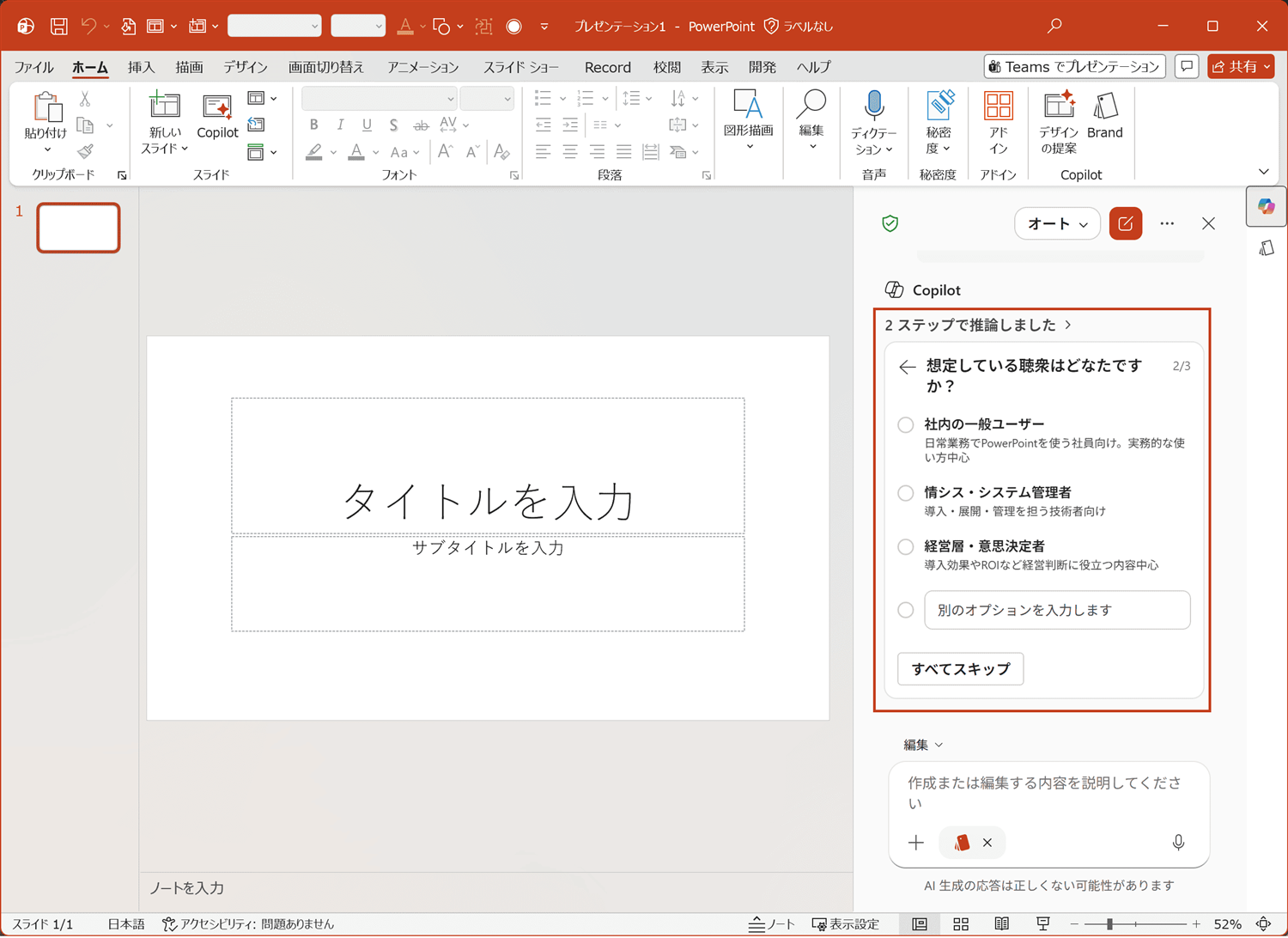Screen dimensions: 1288x938
Task: Toggle Bold formatting
Action: (314, 125)
